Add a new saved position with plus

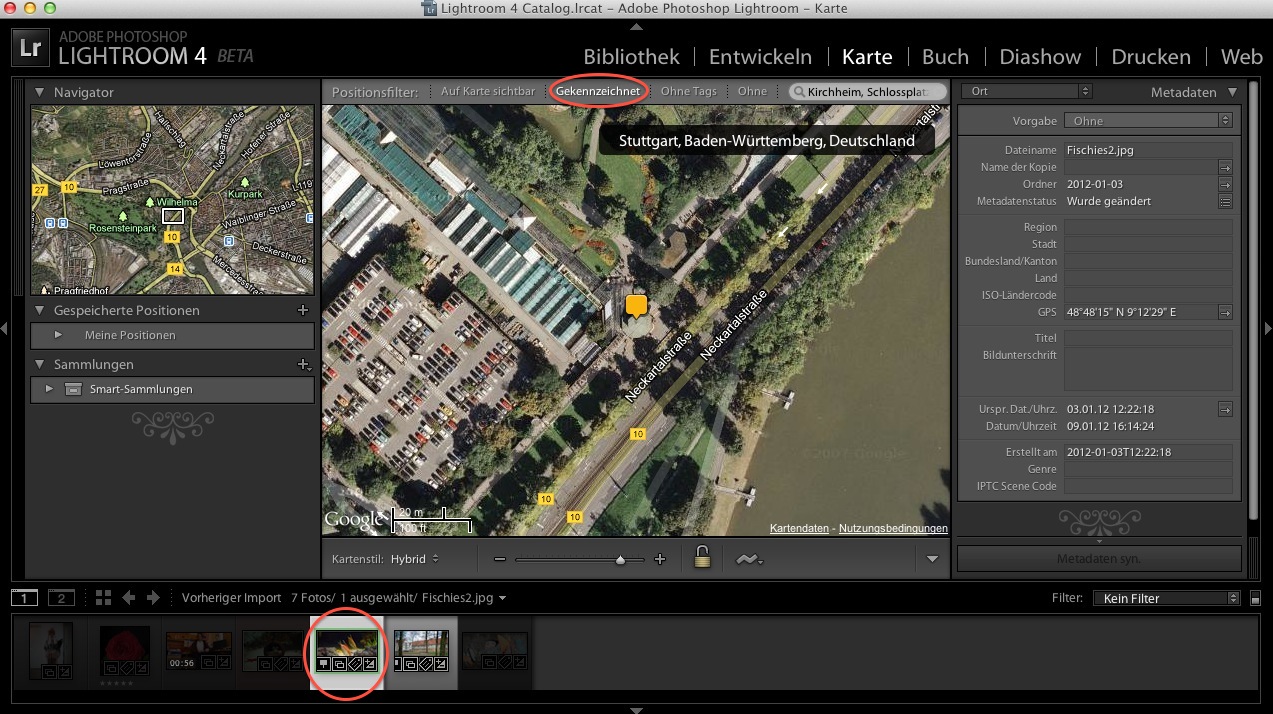click(303, 311)
